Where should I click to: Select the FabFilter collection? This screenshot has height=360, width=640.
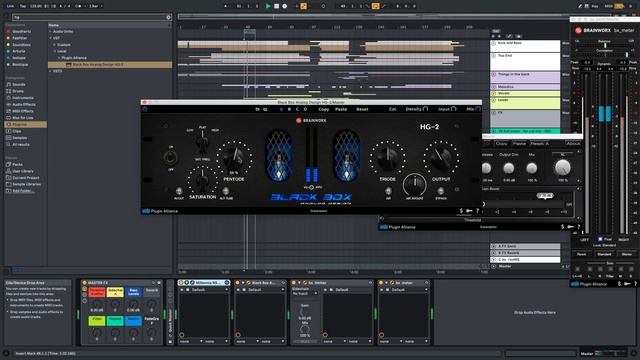(x=20, y=38)
